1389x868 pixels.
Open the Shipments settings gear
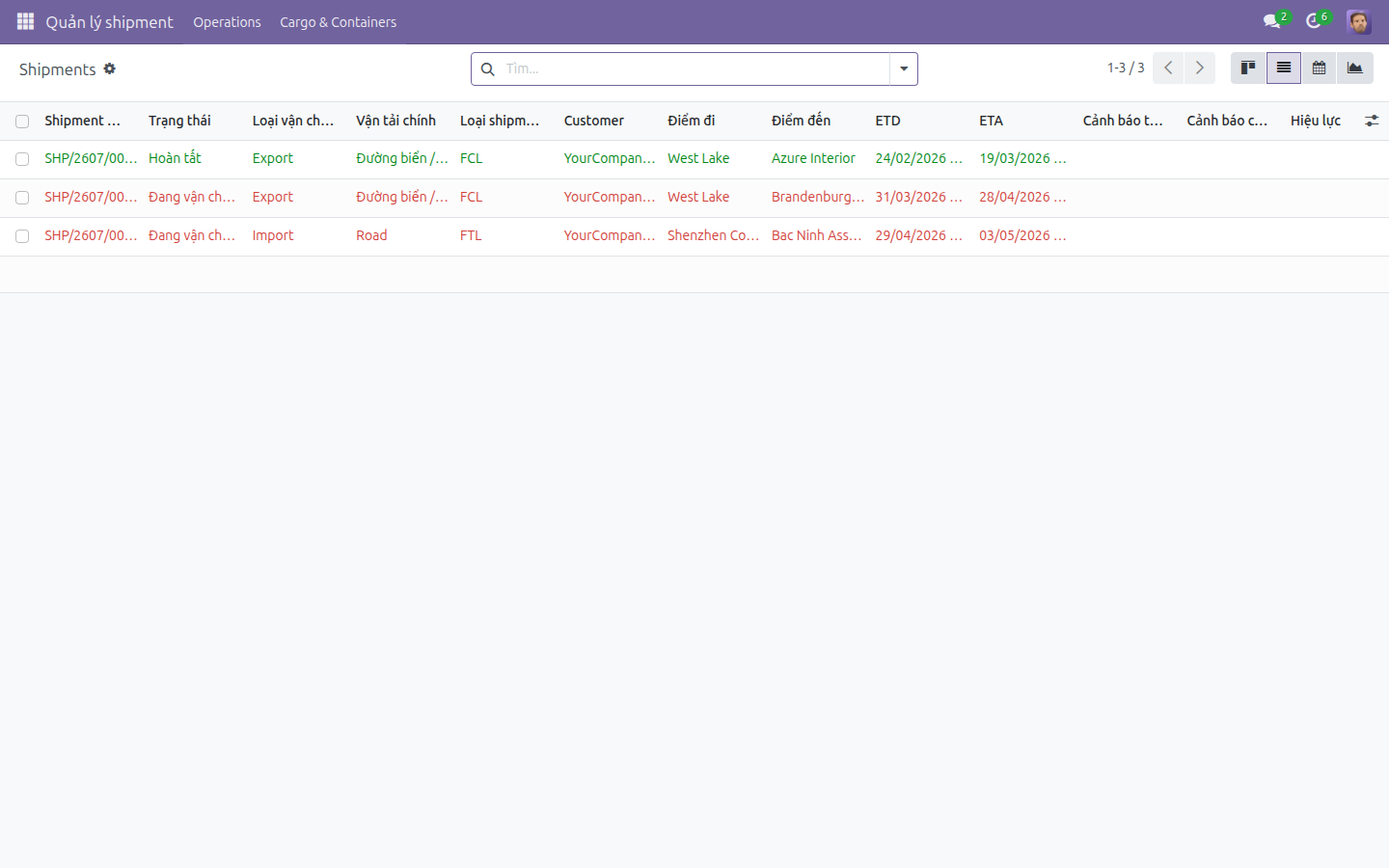(110, 68)
